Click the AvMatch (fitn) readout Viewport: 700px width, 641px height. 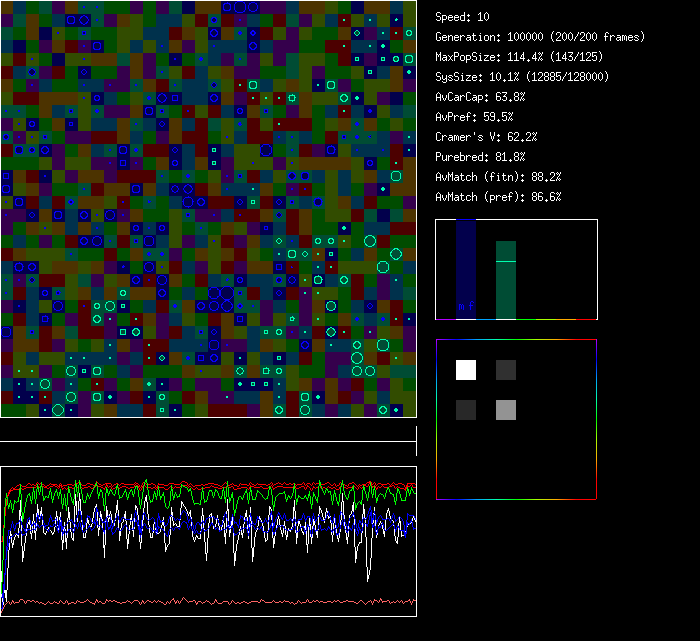[x=498, y=177]
